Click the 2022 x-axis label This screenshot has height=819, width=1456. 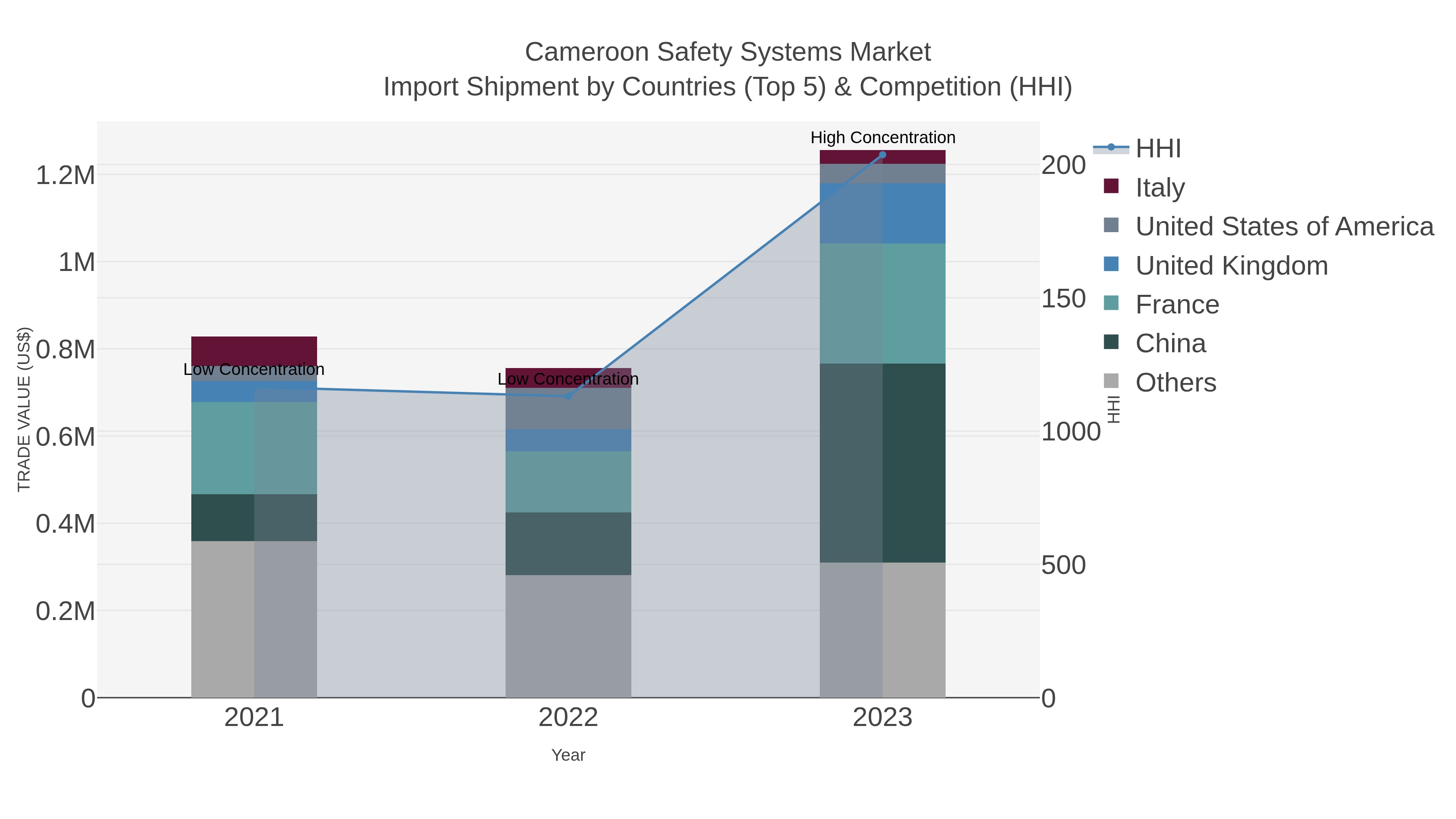[569, 718]
